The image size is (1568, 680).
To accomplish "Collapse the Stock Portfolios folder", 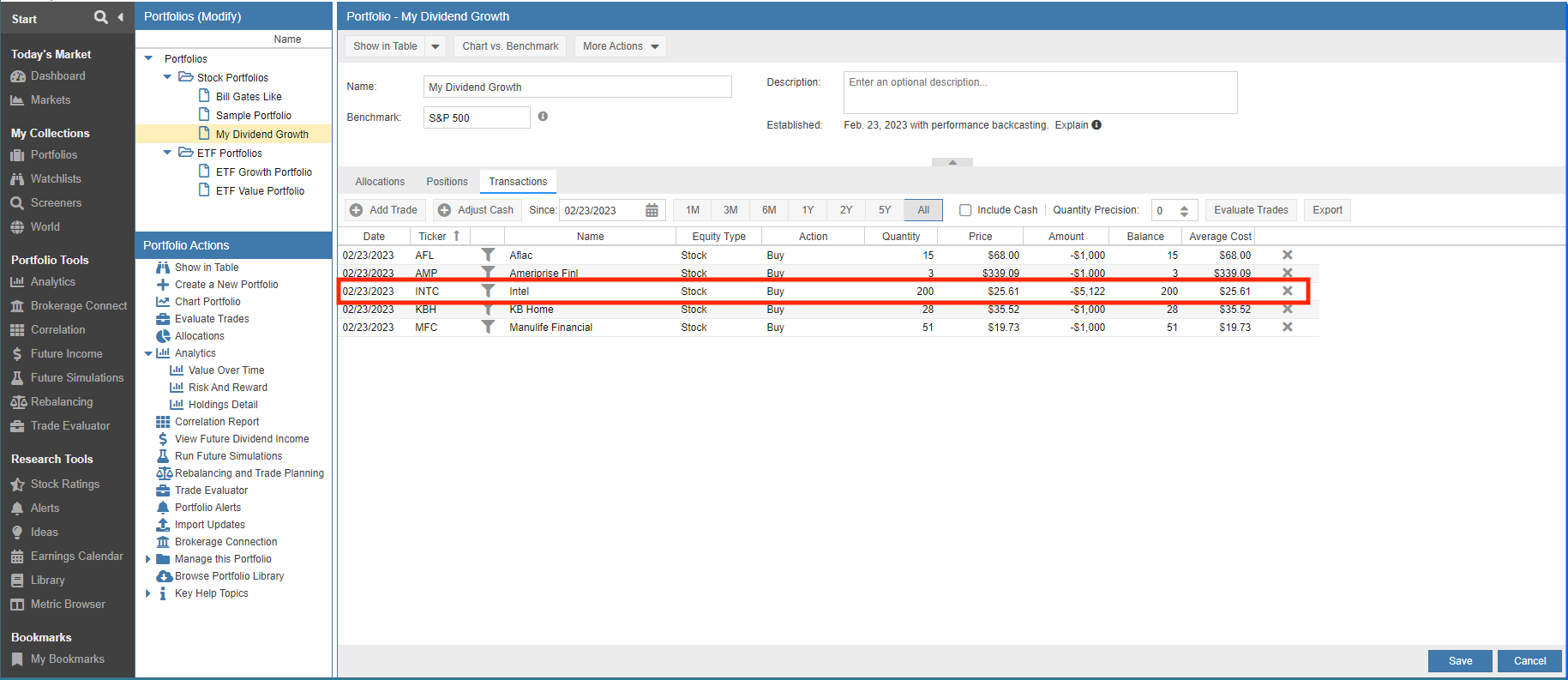I will click(x=167, y=77).
